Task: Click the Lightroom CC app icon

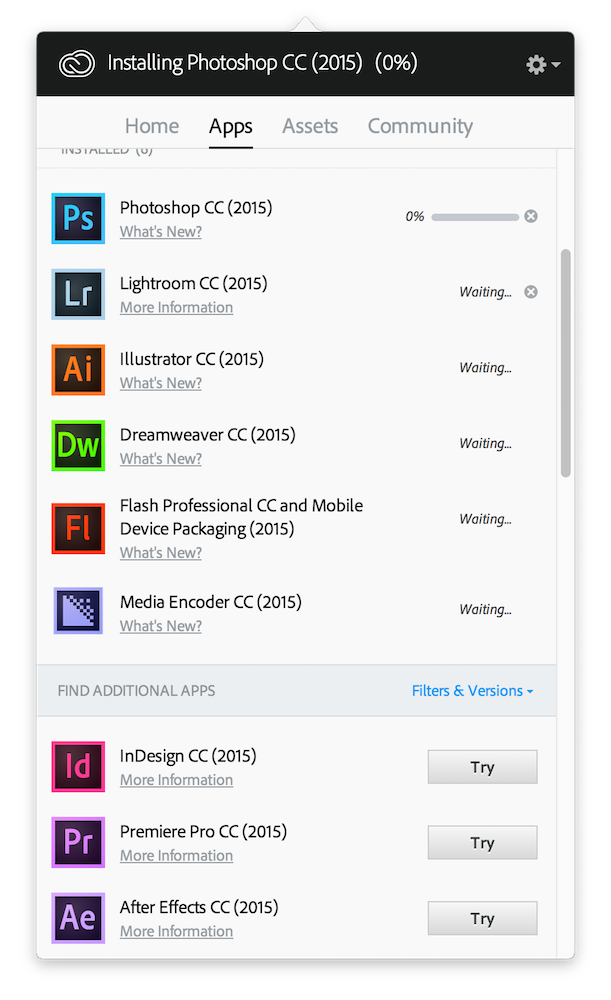Action: point(78,294)
